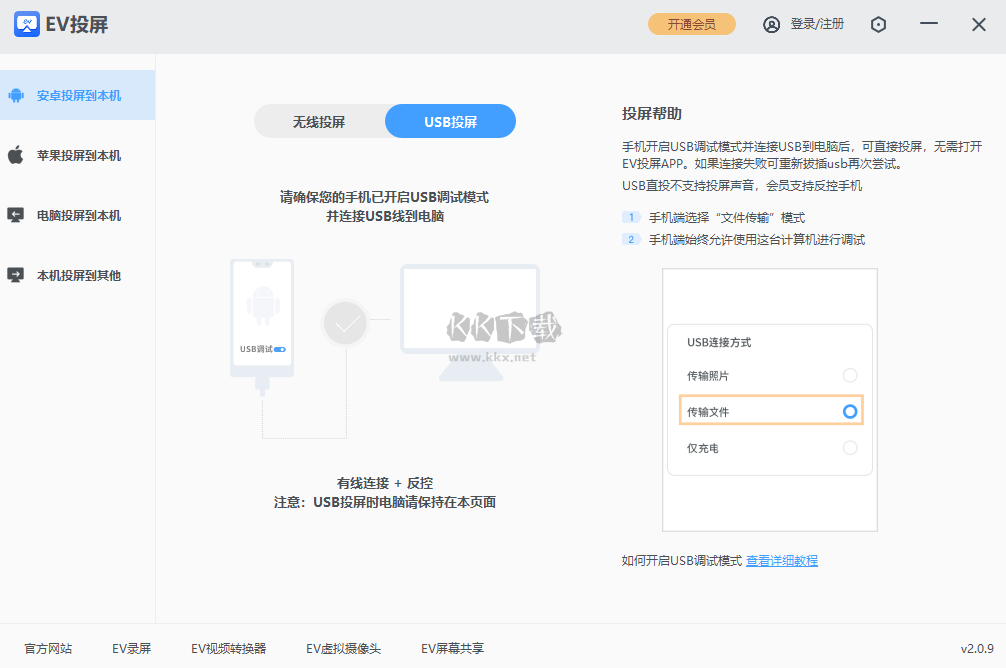The width and height of the screenshot is (1006, 668).
Task: Click the USB连接方式 label
Action: click(719, 342)
